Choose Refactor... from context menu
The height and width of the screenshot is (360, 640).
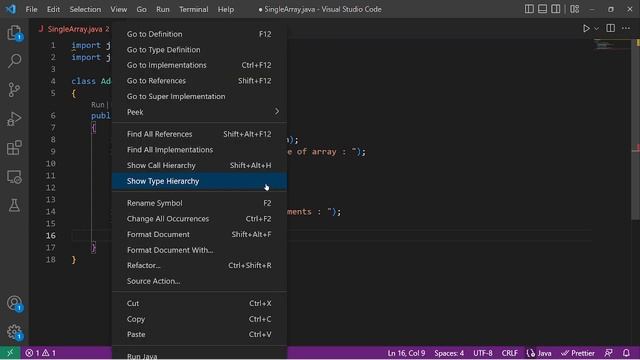(x=199, y=265)
